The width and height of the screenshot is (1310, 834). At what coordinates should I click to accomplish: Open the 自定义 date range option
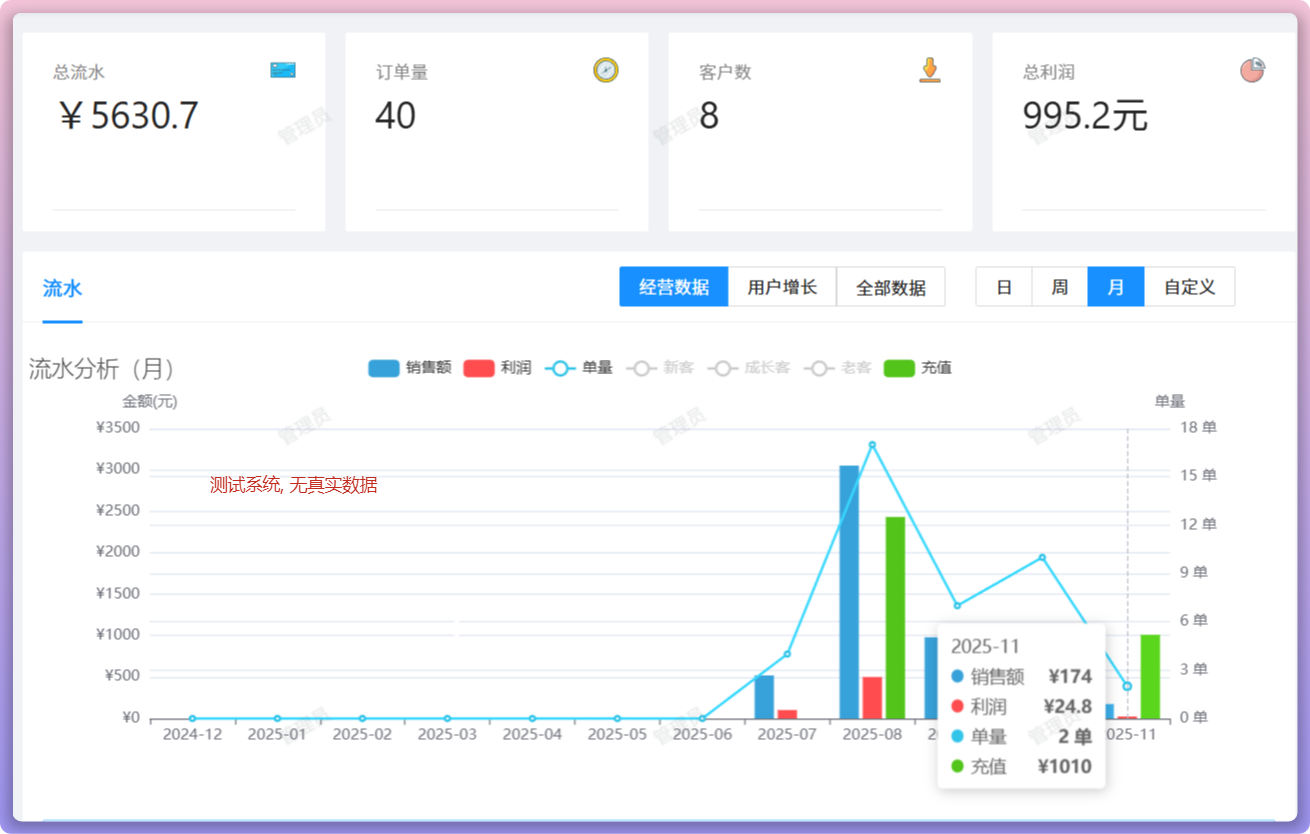(1189, 287)
